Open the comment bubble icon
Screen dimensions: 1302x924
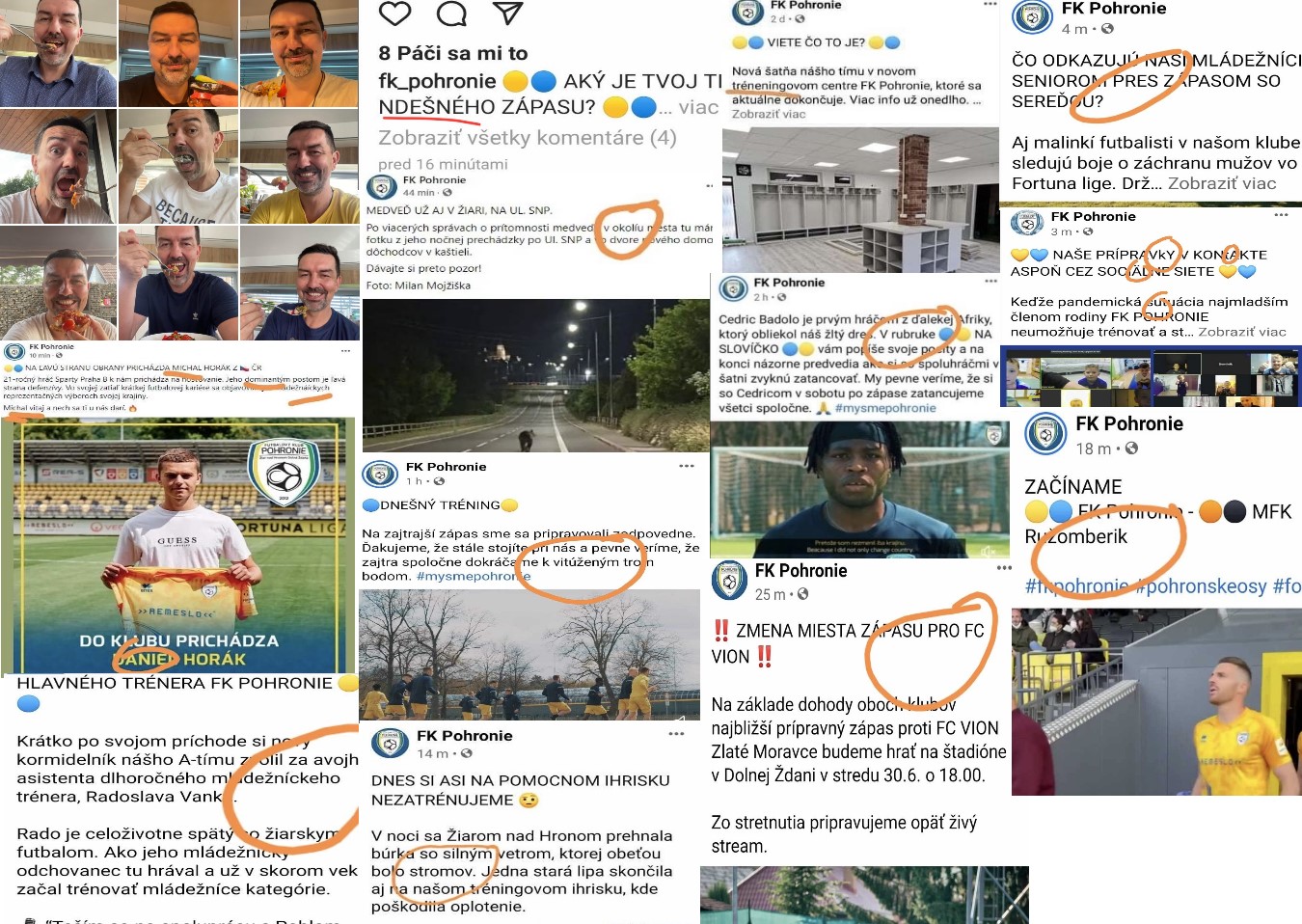tap(451, 14)
